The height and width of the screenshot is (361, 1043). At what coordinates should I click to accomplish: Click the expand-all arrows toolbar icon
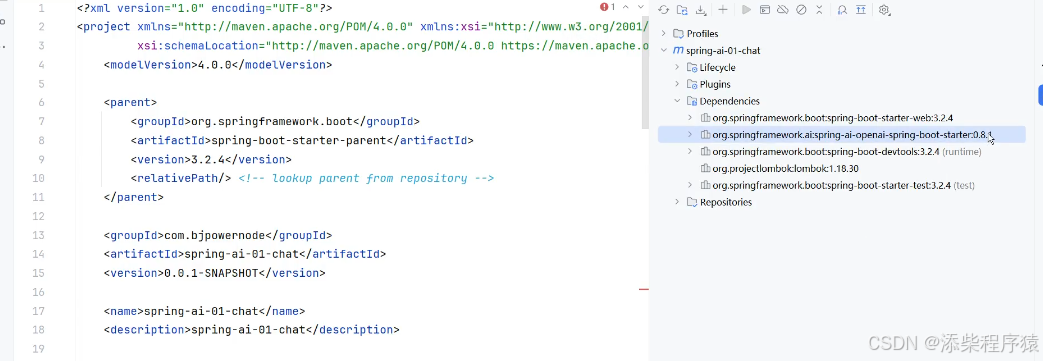pos(861,9)
